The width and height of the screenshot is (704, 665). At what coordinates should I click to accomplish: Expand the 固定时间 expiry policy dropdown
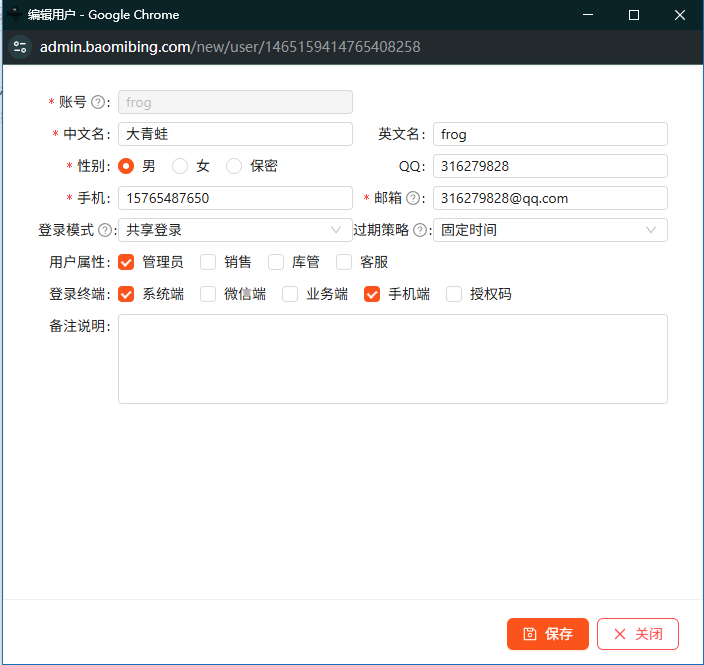click(x=550, y=230)
